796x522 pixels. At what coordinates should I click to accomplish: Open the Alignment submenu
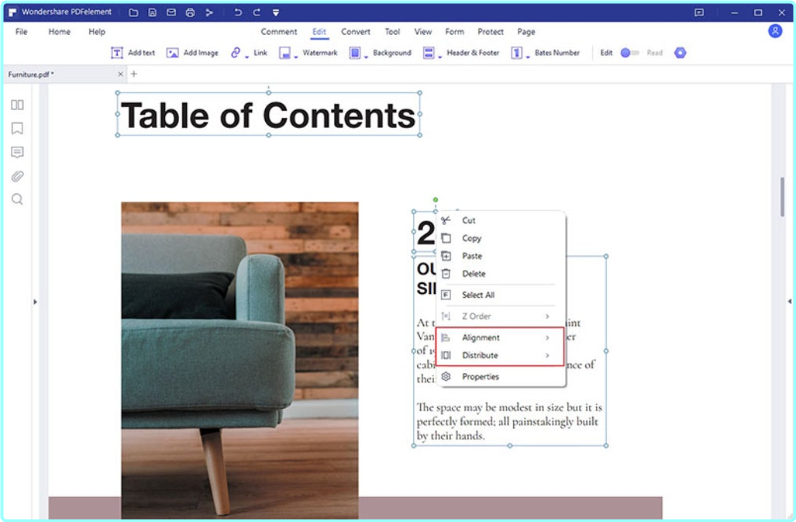tap(501, 338)
